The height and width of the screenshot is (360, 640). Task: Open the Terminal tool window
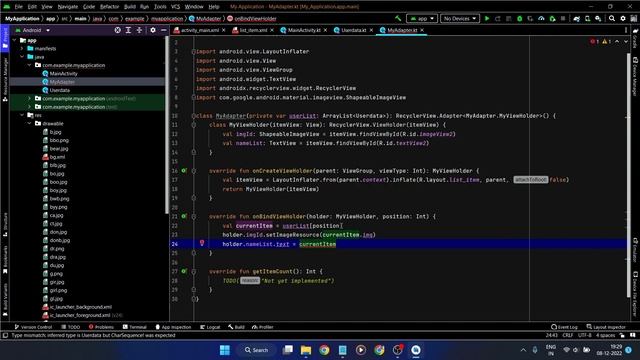135,327
